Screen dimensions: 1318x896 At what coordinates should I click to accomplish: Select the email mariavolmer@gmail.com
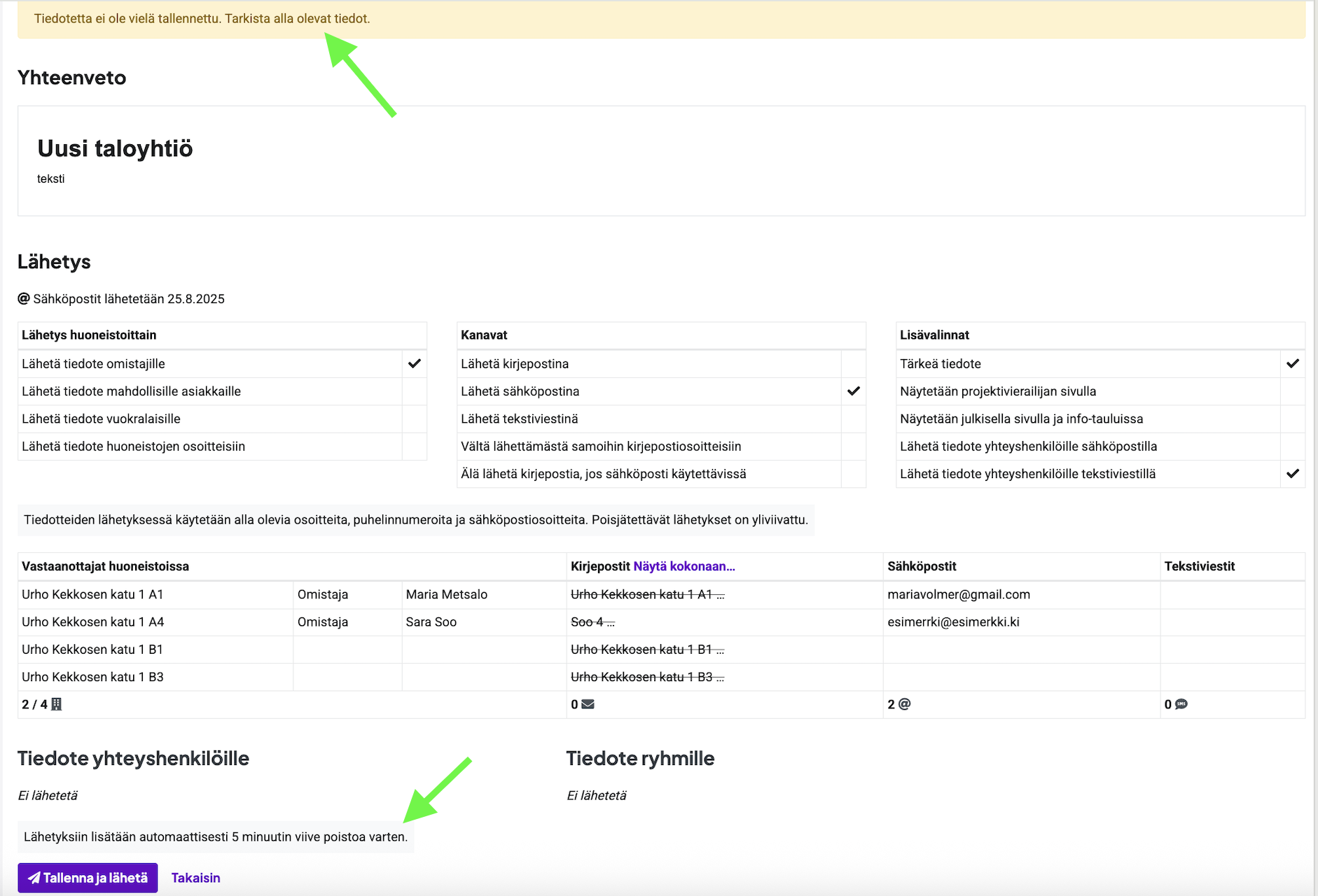point(958,594)
